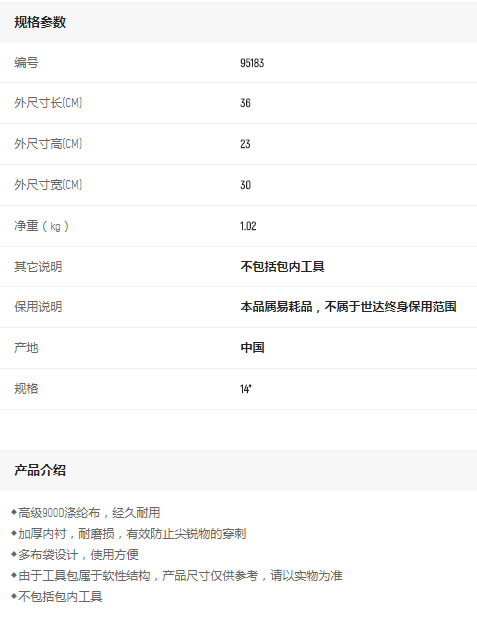Click the 产品介绍 section header

click(40, 471)
